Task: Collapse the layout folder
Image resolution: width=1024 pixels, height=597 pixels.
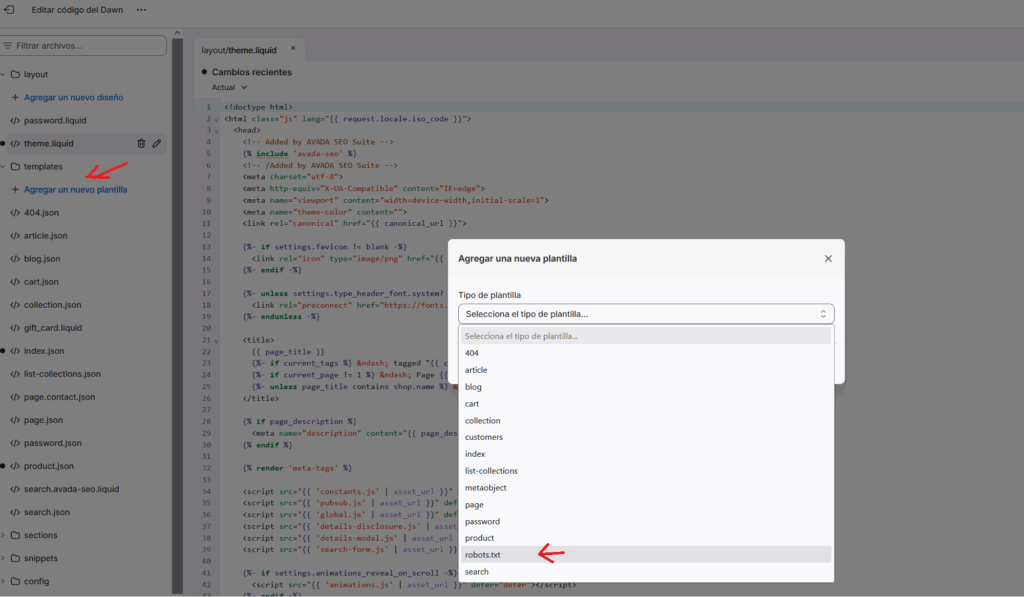Action: coord(5,75)
